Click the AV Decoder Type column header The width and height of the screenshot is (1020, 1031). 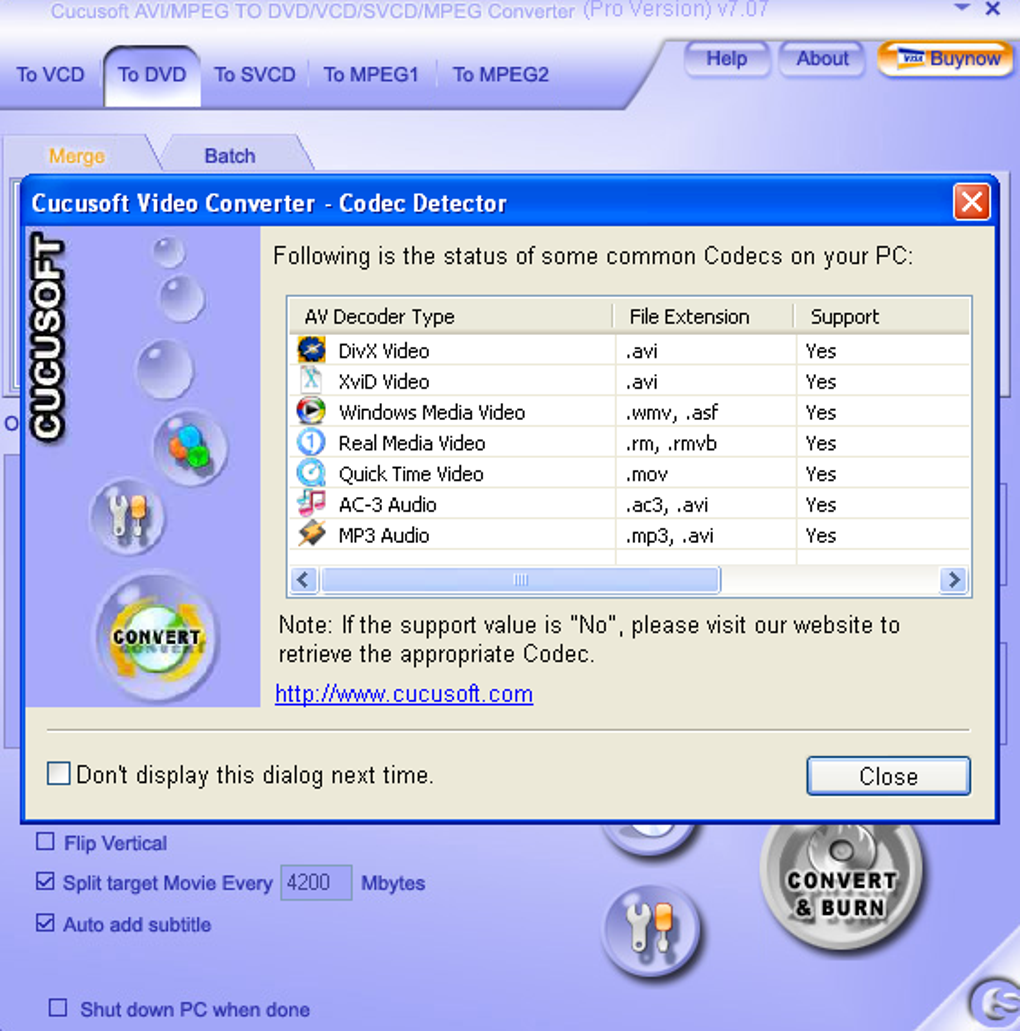click(451, 316)
